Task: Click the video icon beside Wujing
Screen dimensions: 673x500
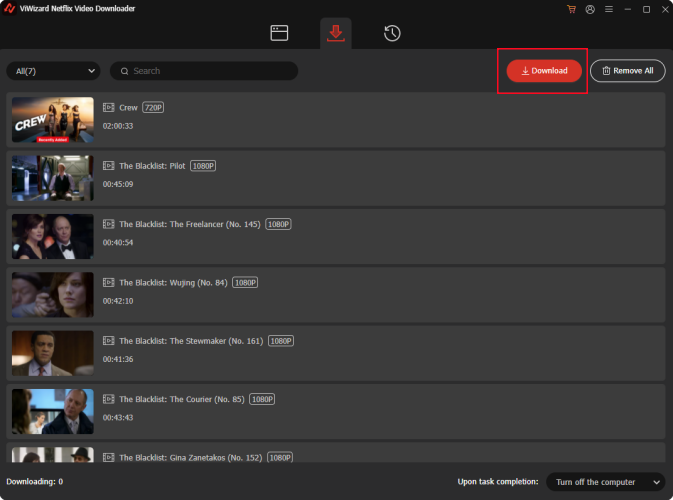Action: [109, 282]
